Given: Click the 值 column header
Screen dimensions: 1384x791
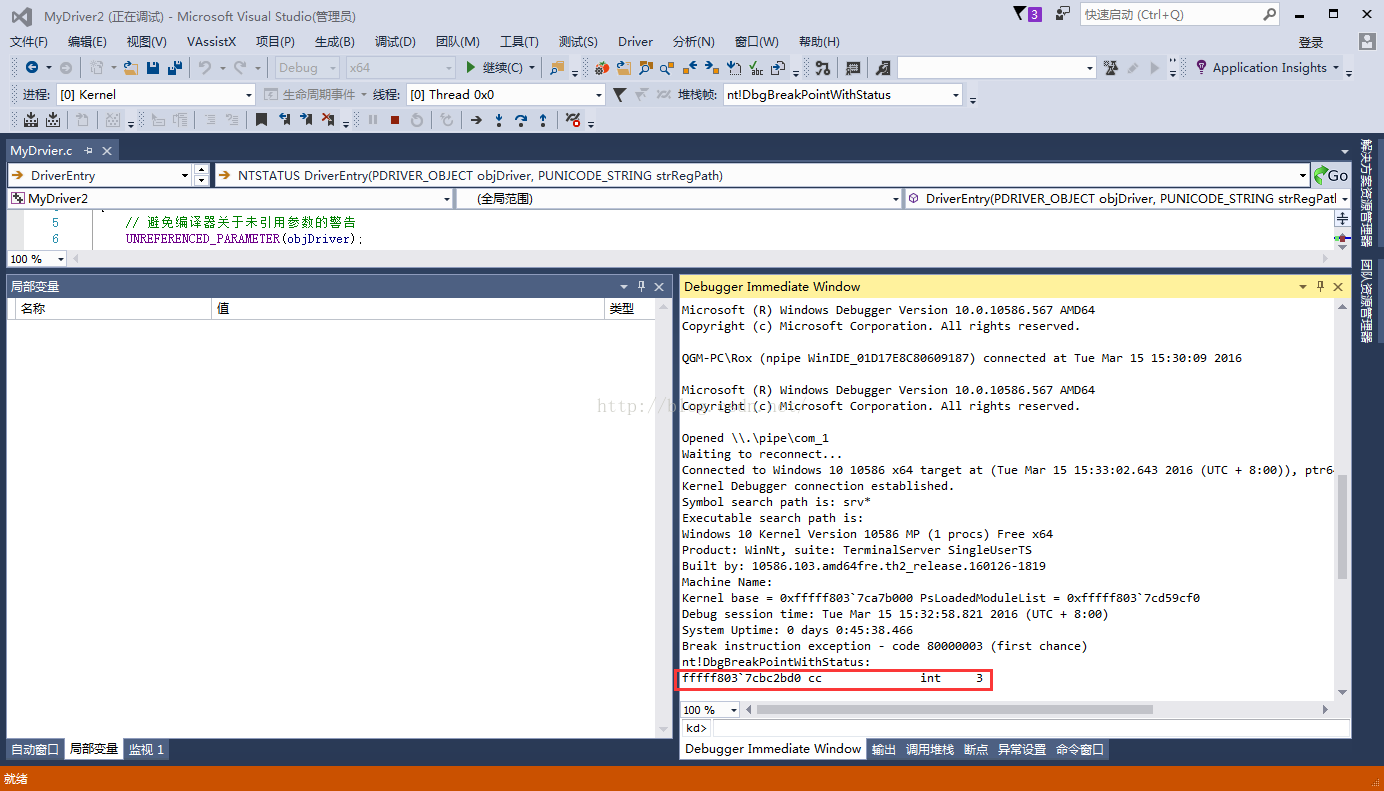Looking at the screenshot, I should coord(408,309).
